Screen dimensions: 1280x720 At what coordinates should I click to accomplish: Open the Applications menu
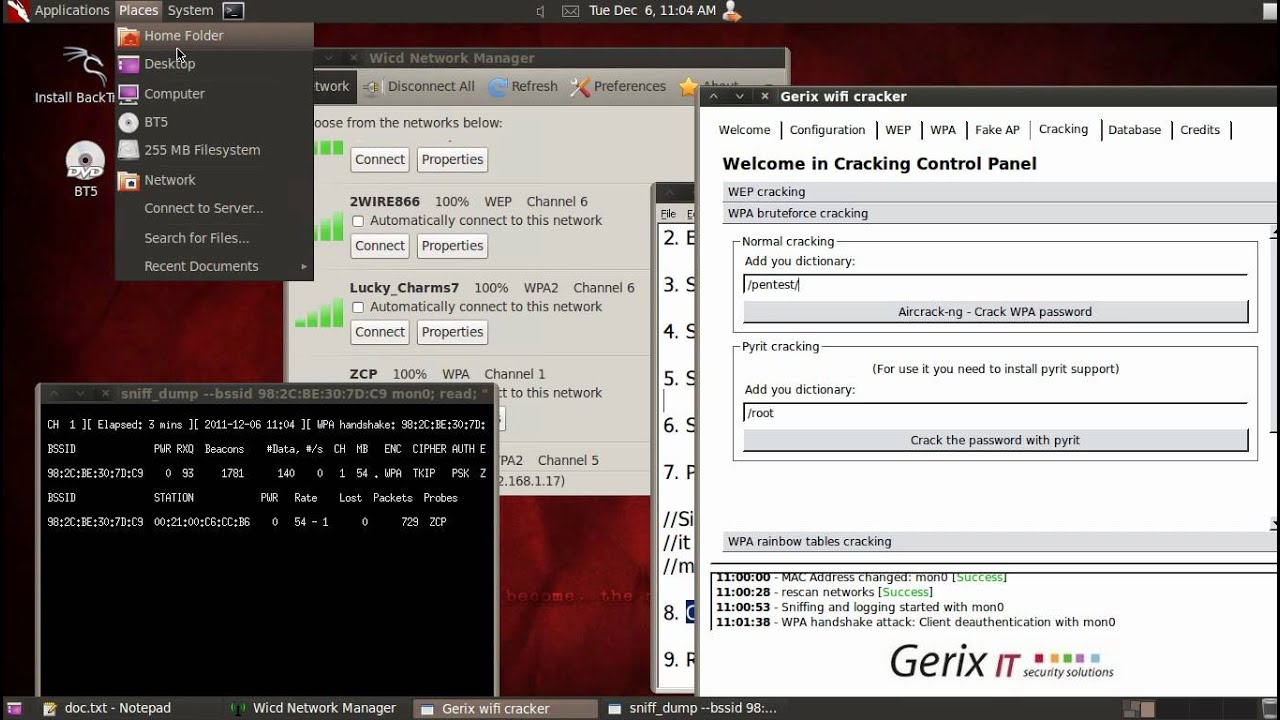click(x=71, y=11)
